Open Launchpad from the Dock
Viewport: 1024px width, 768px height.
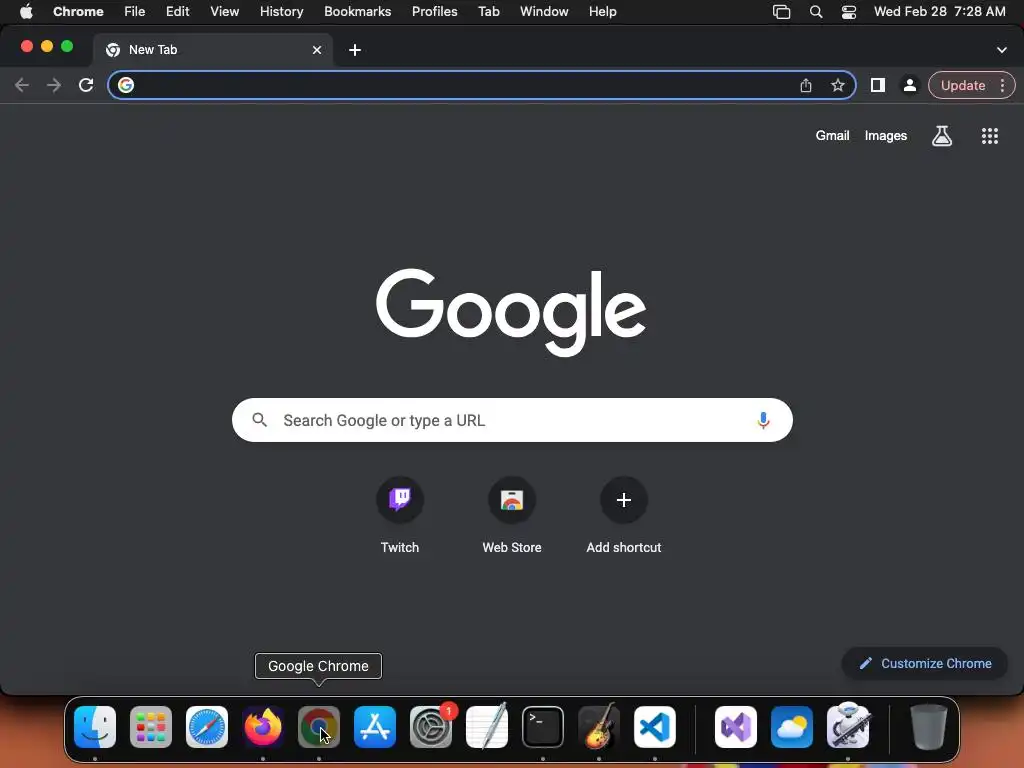(x=151, y=727)
